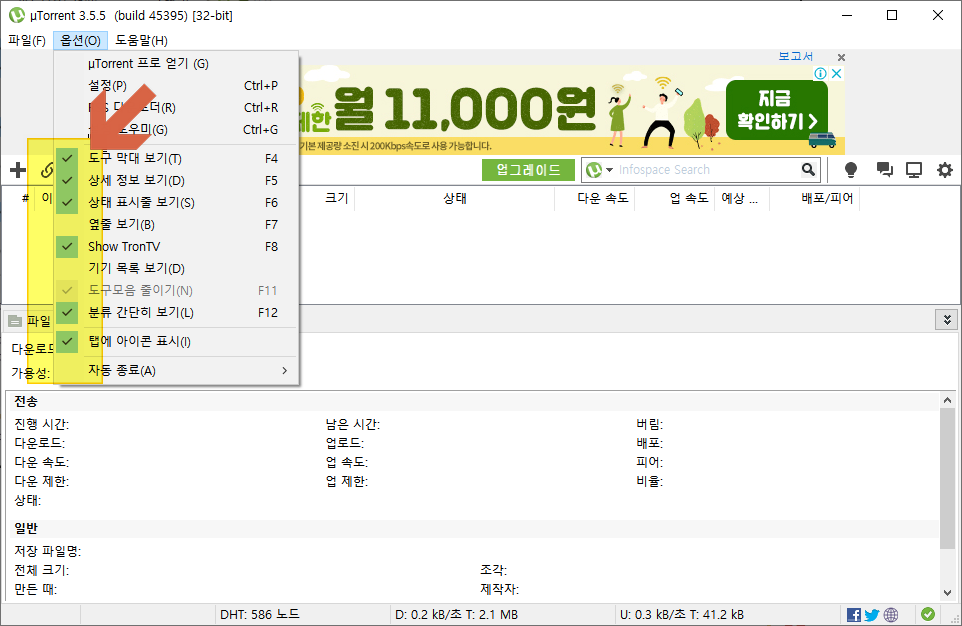Toggle 분류 간단히 보기 option
962x626 pixels.
176,312
